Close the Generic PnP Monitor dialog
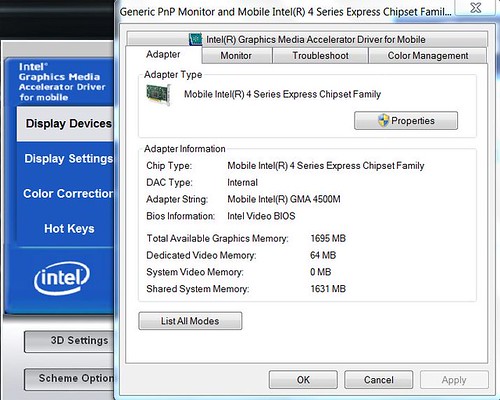This screenshot has width=500, height=400. click(475, 8)
